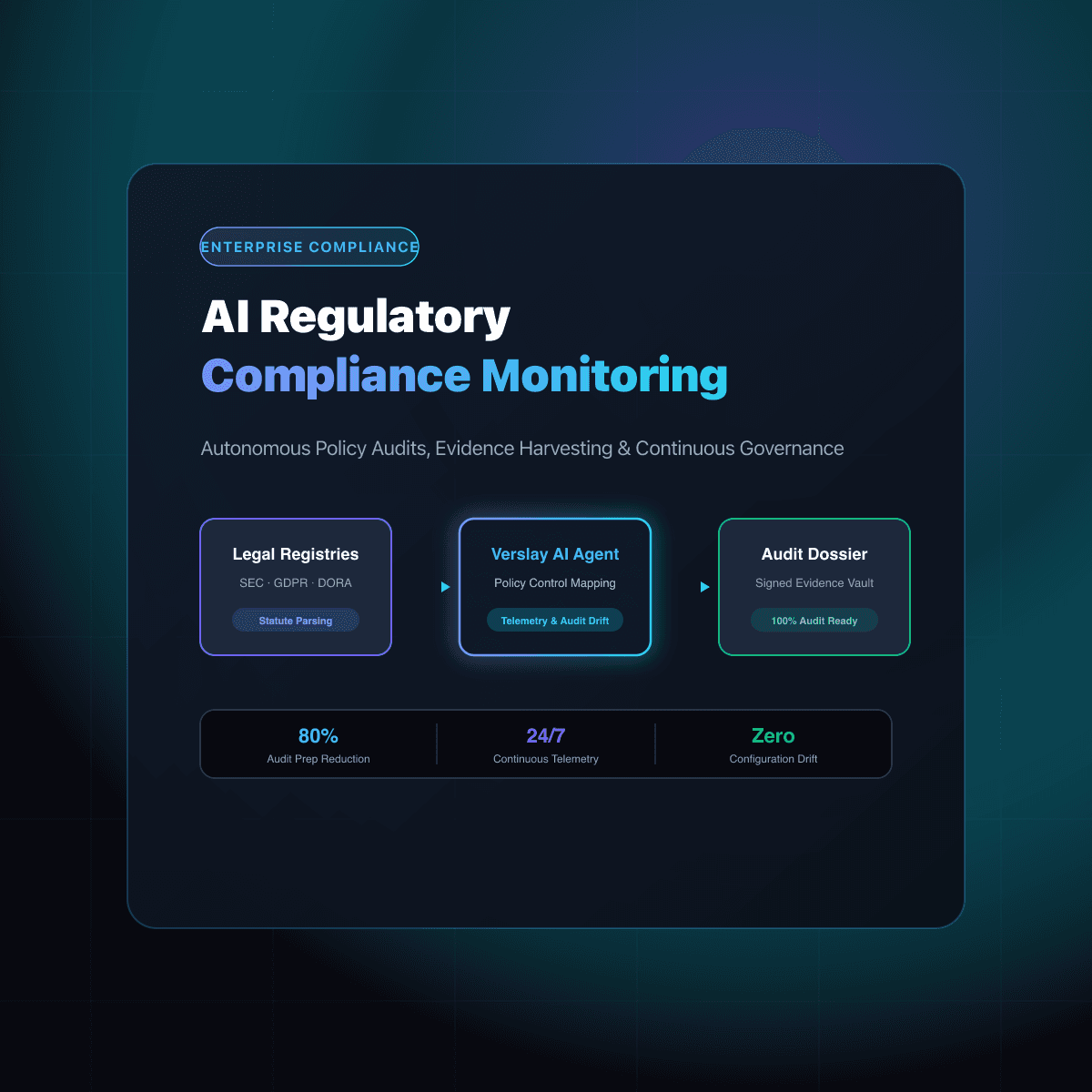Select the Legal Registries card title
1092x1092 pixels.
tap(296, 554)
